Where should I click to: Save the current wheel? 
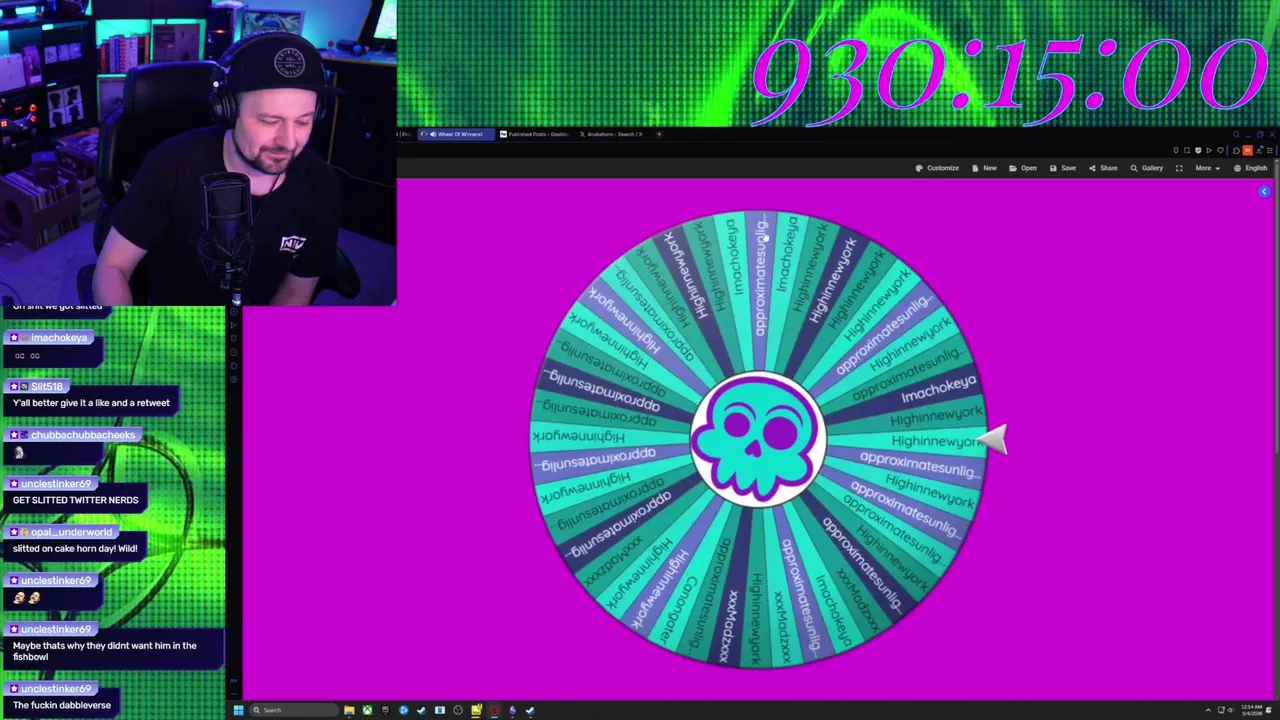pos(1063,168)
